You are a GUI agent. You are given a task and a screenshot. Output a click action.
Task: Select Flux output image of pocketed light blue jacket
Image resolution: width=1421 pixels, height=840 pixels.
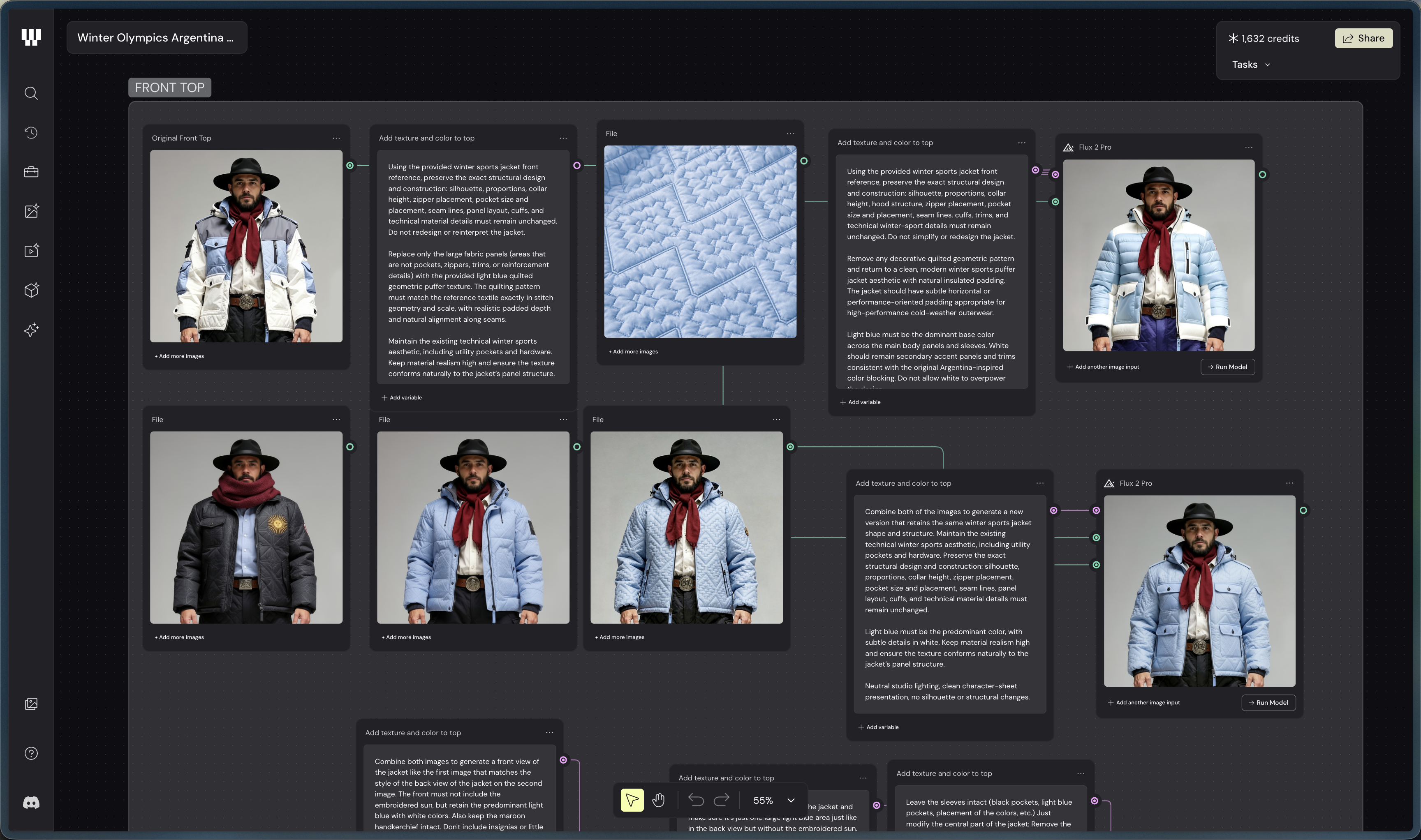click(x=1199, y=591)
